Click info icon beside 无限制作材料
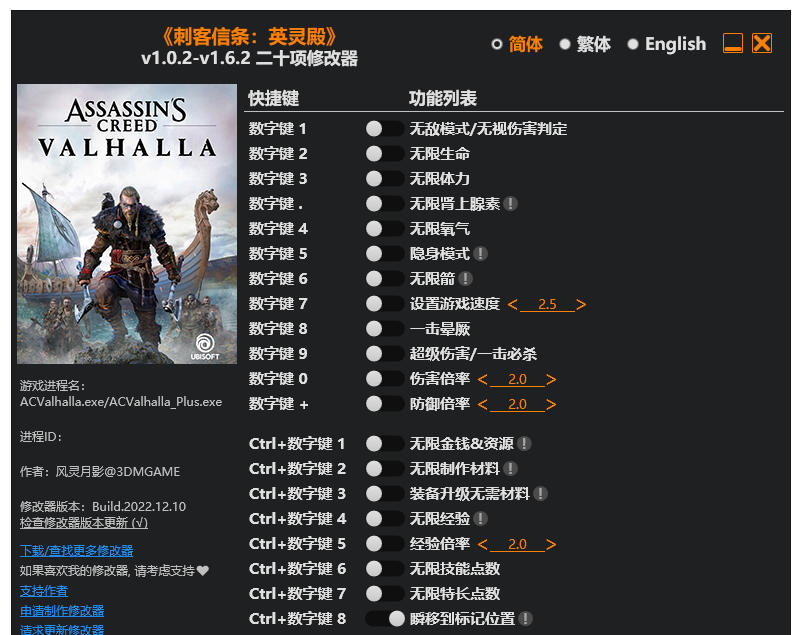Viewport: 803px width, 635px height. coord(510,469)
